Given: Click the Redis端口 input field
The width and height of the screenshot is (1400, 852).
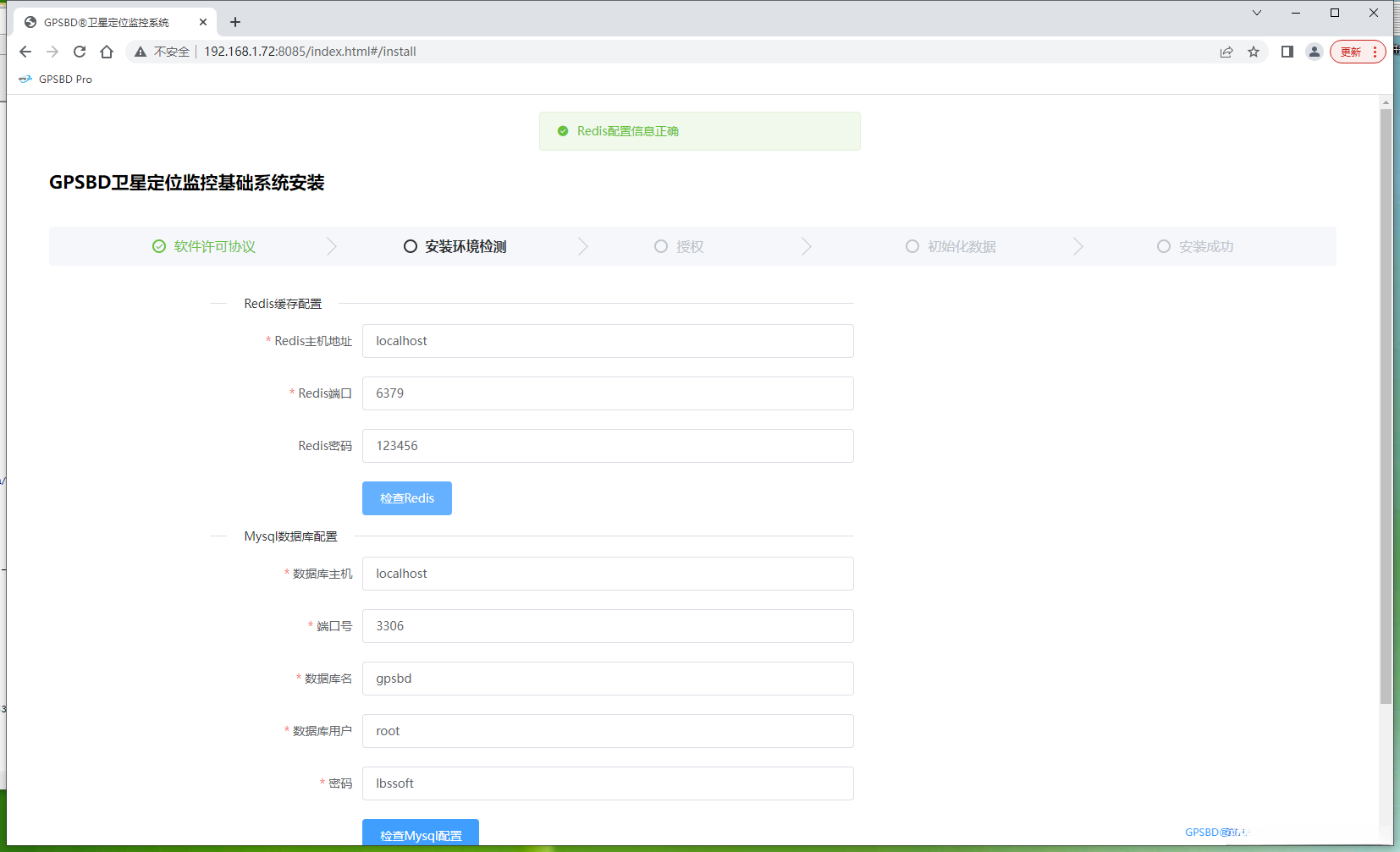Looking at the screenshot, I should [608, 393].
